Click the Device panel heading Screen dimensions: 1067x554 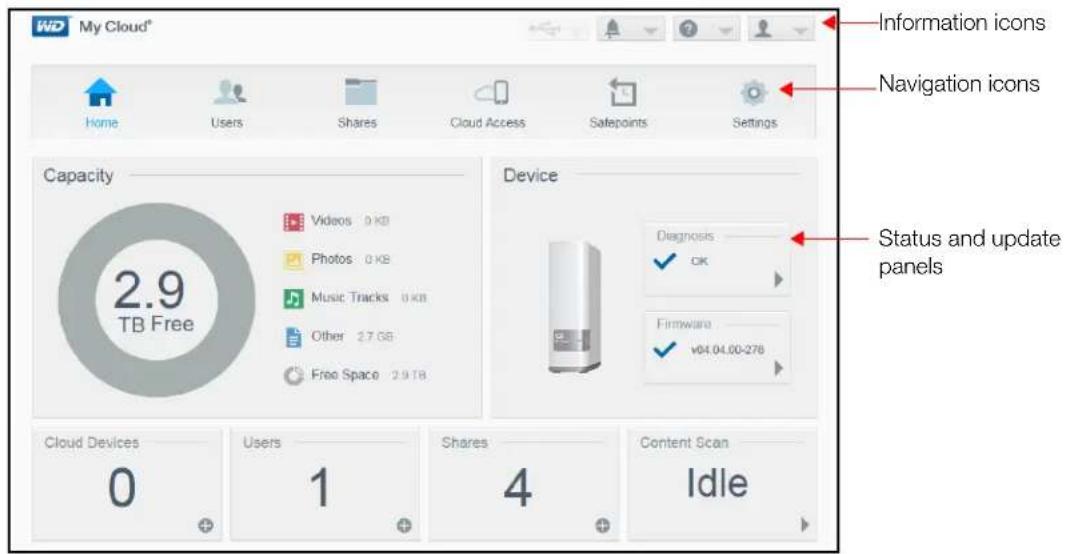(x=530, y=176)
